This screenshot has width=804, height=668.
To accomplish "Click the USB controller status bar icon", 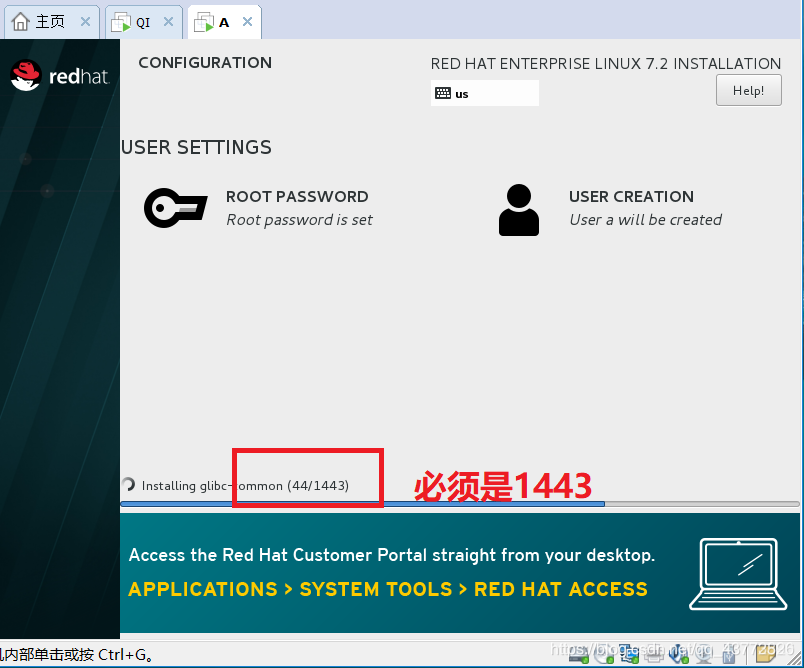I will click(729, 655).
